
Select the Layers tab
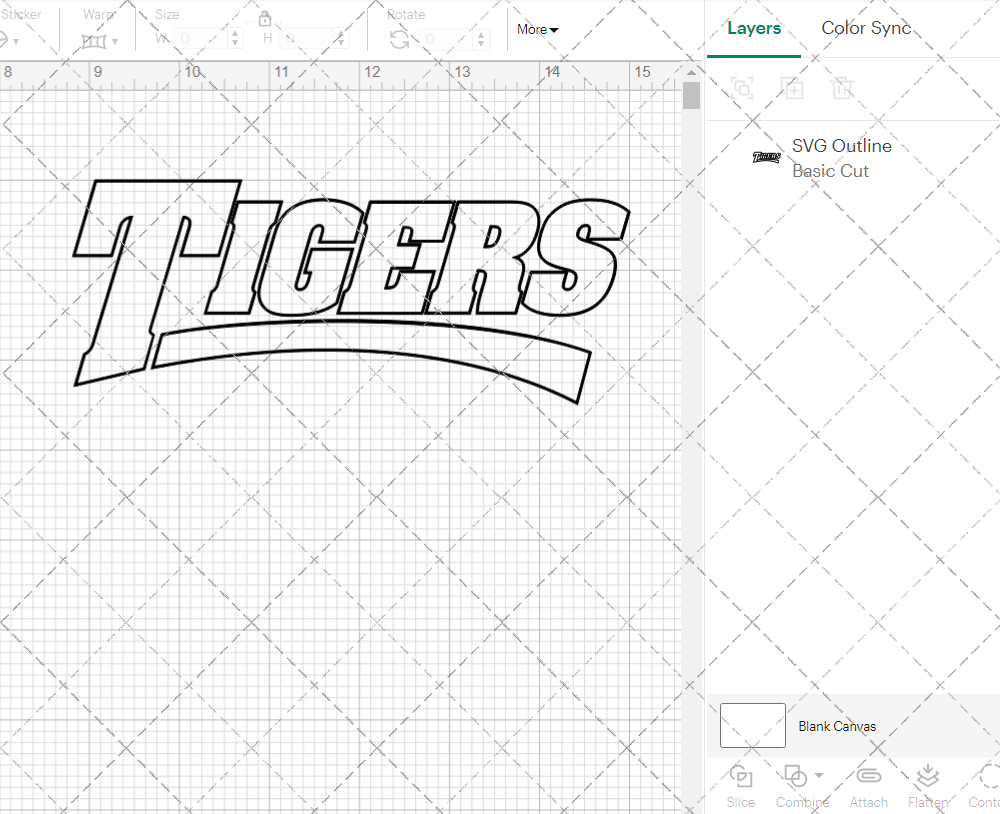(754, 28)
